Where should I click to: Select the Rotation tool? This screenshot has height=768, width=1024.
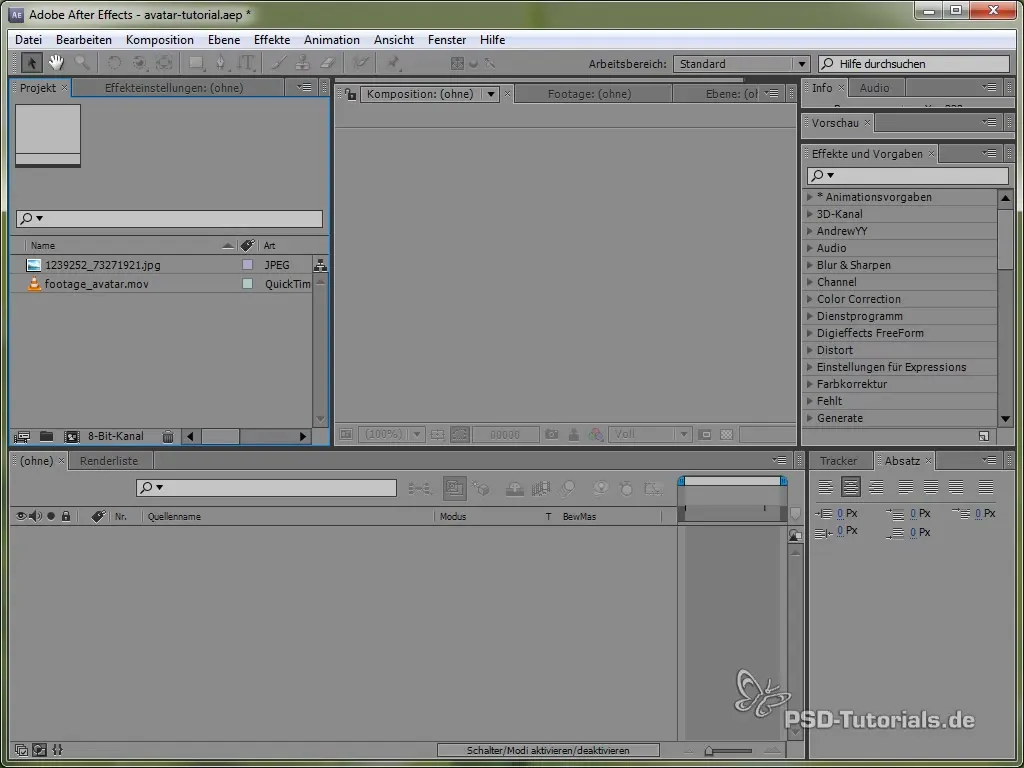point(114,63)
